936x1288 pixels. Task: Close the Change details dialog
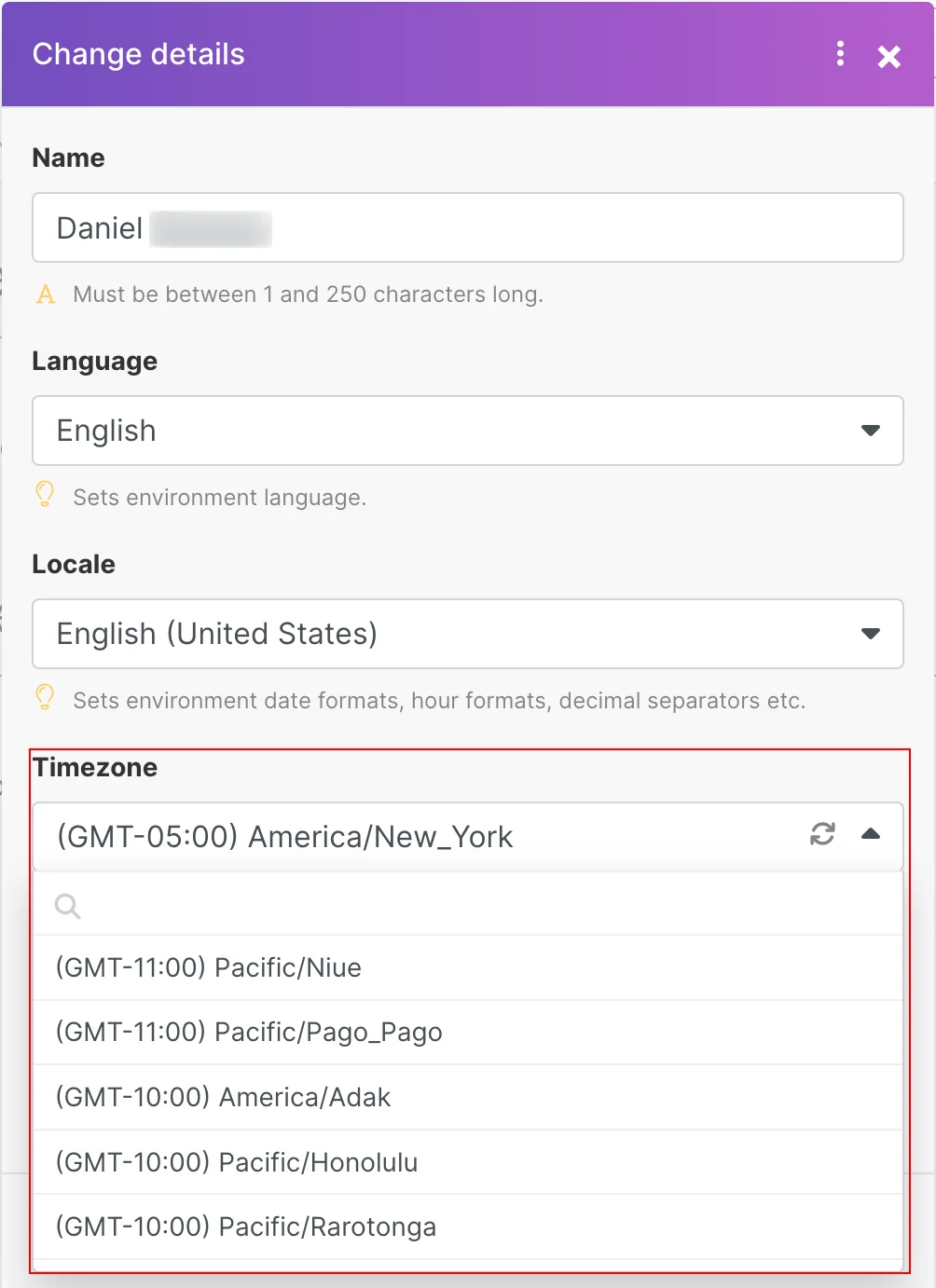point(889,57)
